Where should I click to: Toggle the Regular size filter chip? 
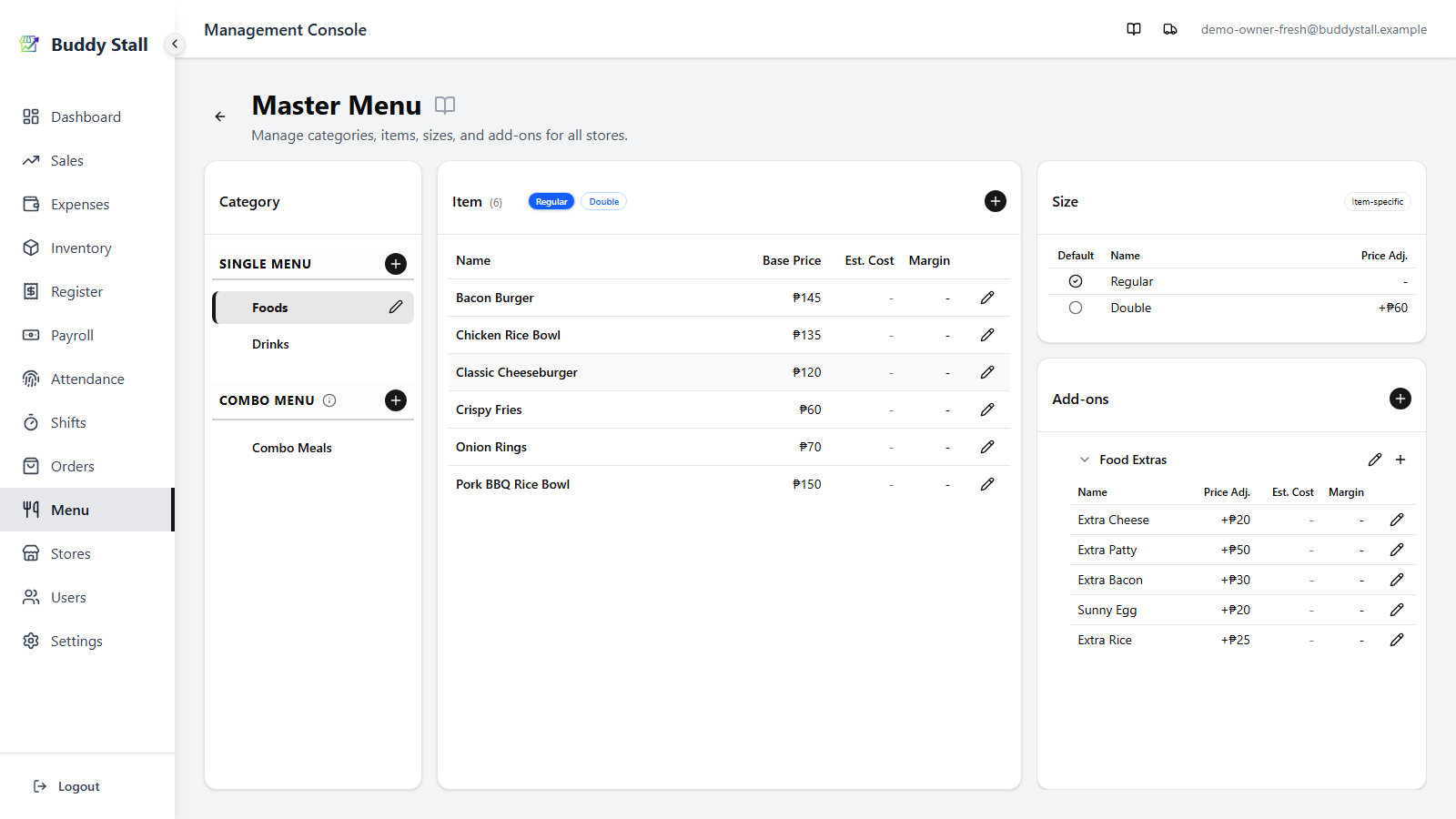(551, 202)
